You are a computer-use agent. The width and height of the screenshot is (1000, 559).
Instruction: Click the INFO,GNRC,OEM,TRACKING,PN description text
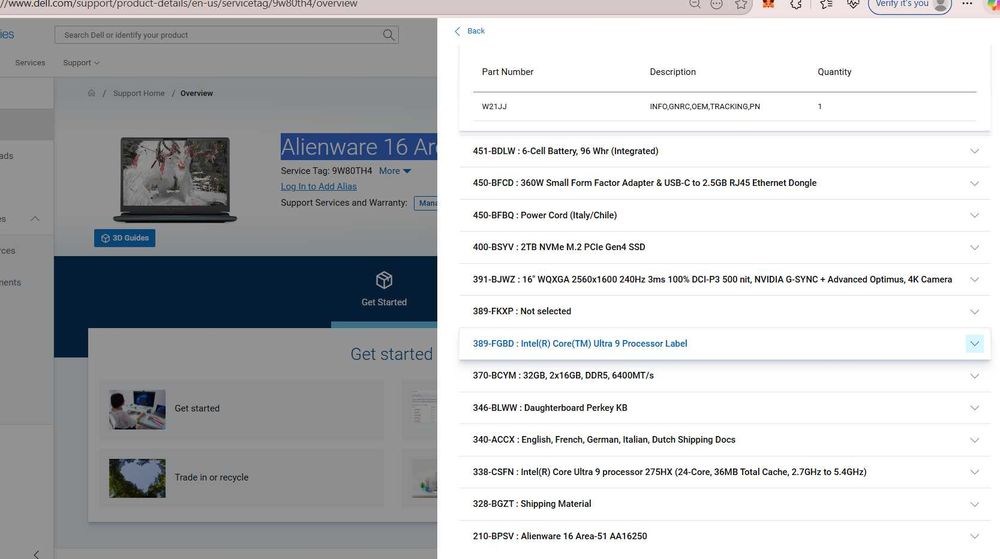705,106
